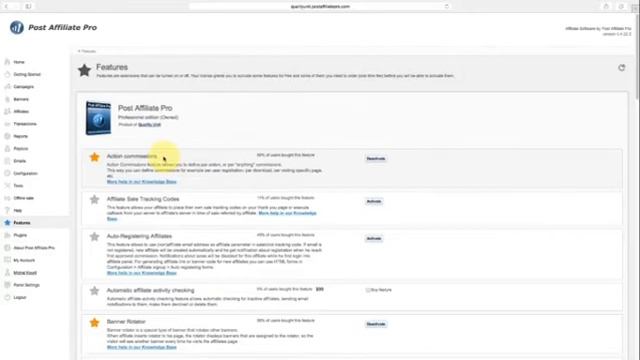This screenshot has width=640, height=360.
Task: Toggle the browser sidebar button
Action: 28,6
